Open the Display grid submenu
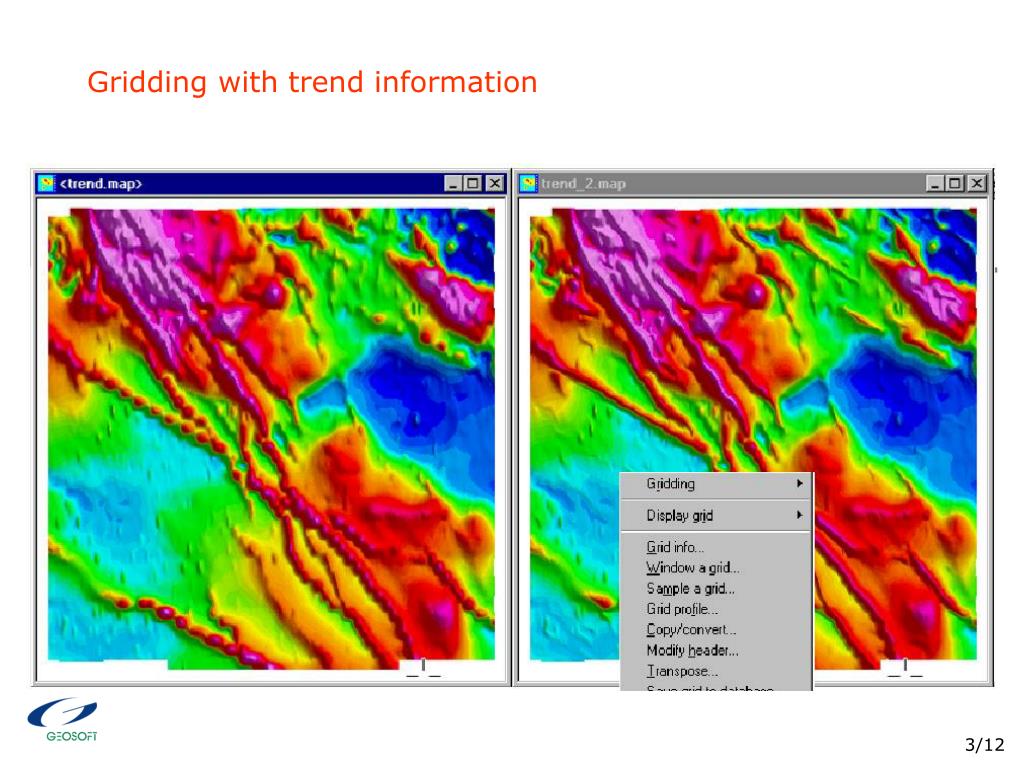 click(716, 515)
